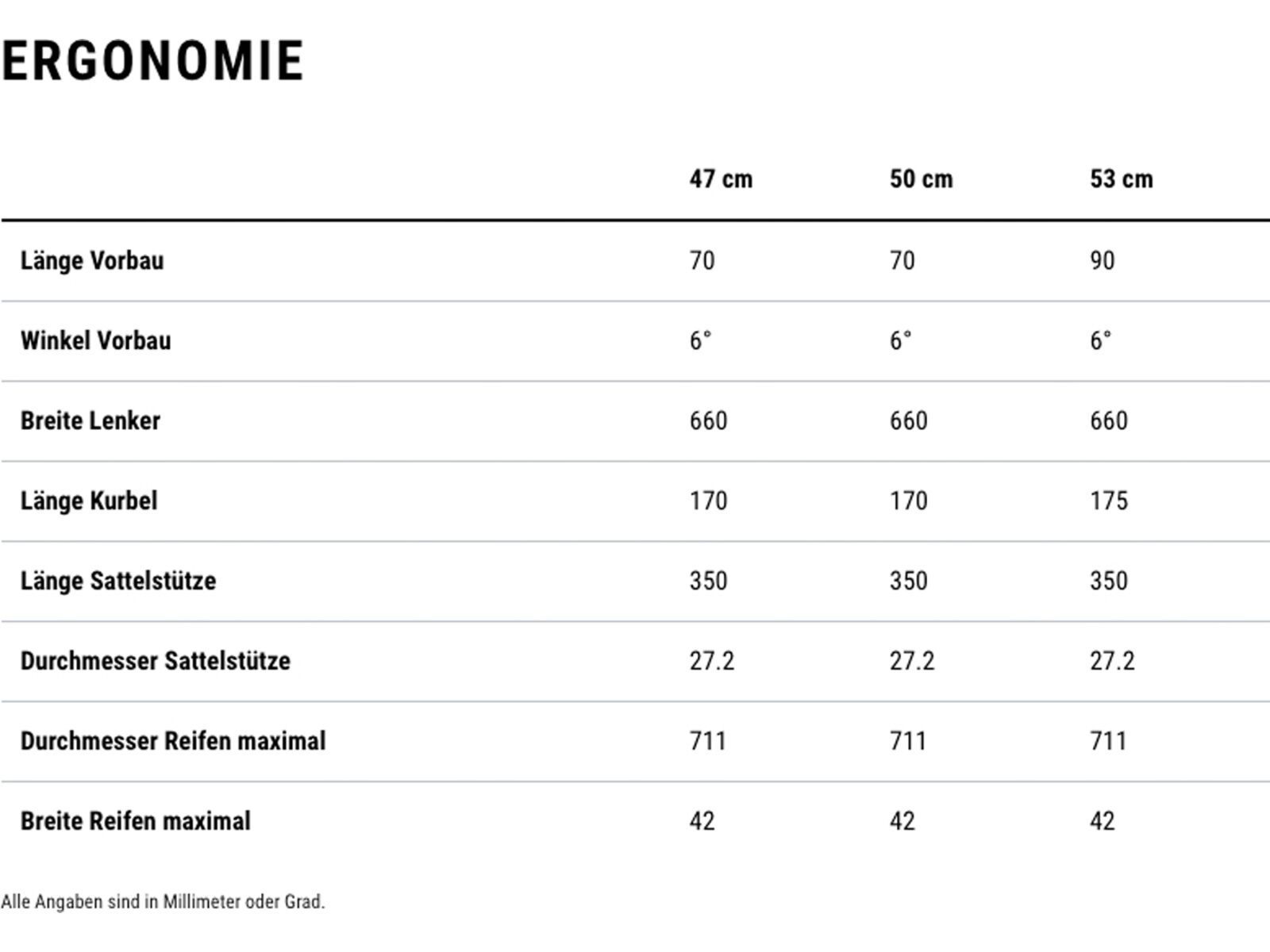Click the Breite Lenker row label
The width and height of the screenshot is (1270, 952).
click(x=90, y=421)
